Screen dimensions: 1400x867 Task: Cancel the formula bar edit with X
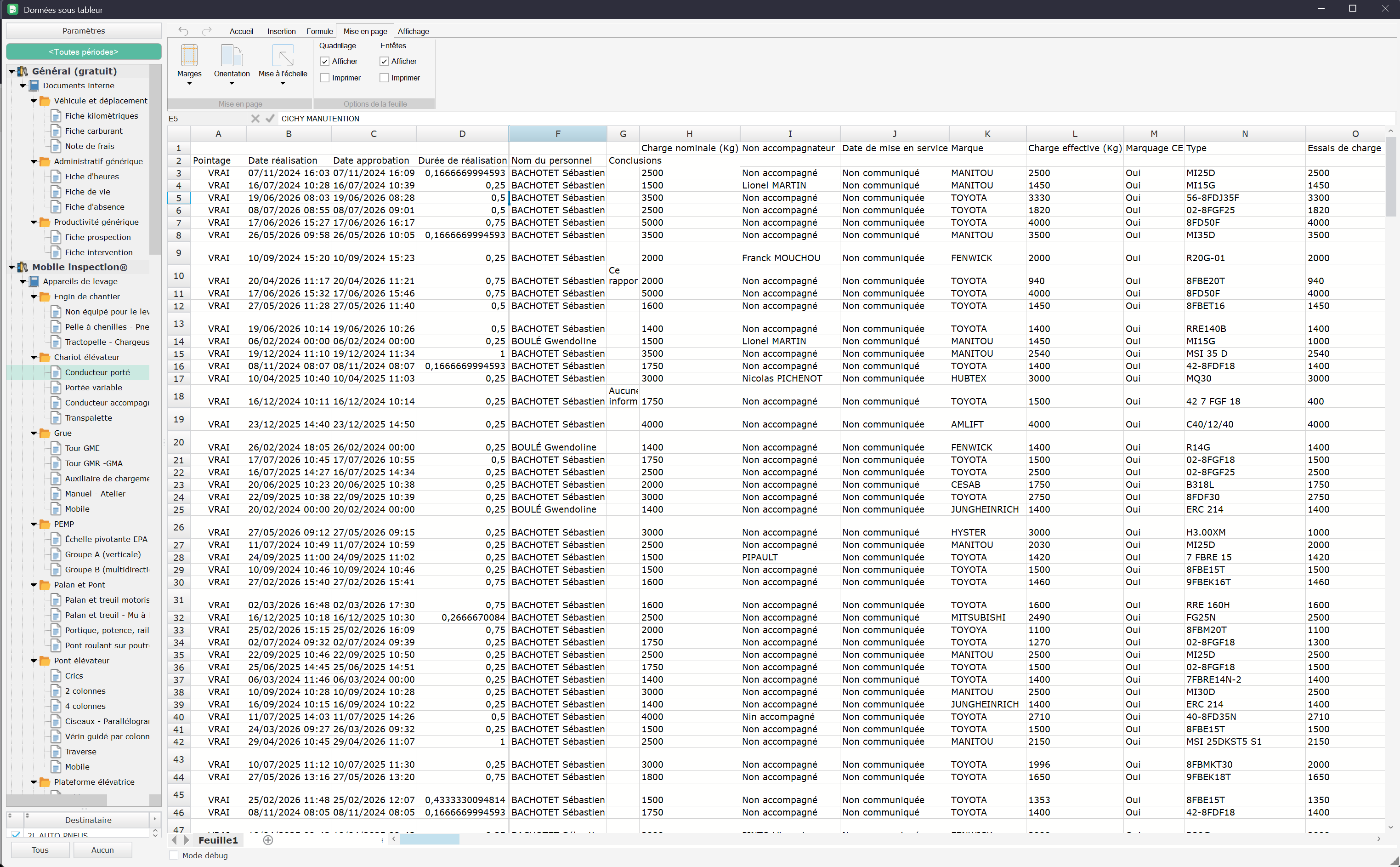tap(255, 118)
